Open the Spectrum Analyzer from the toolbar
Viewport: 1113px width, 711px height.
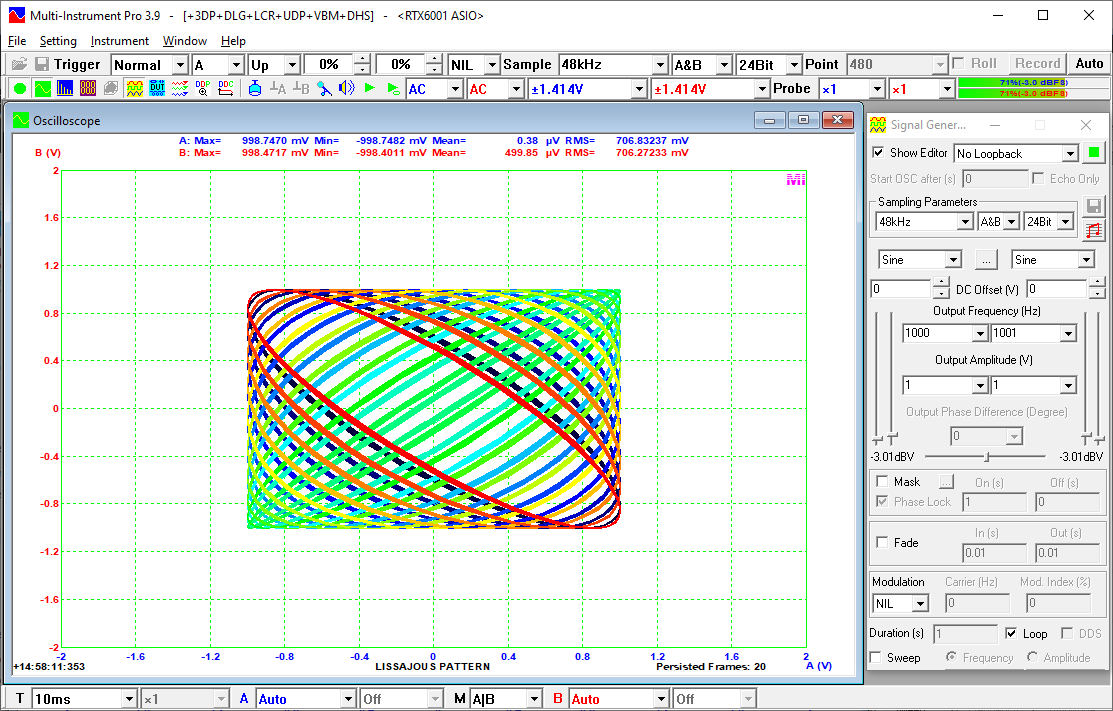click(x=65, y=88)
